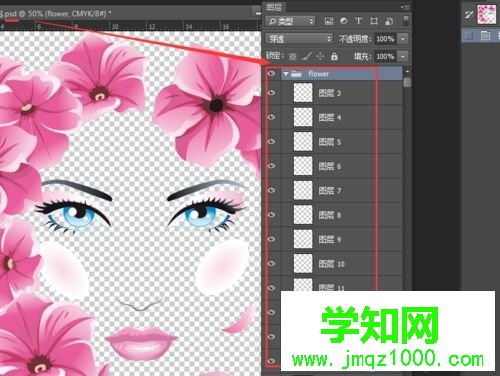This screenshot has height=376, width=500.
Task: Click the 图层 8 layer thumbnail
Action: 303,214
